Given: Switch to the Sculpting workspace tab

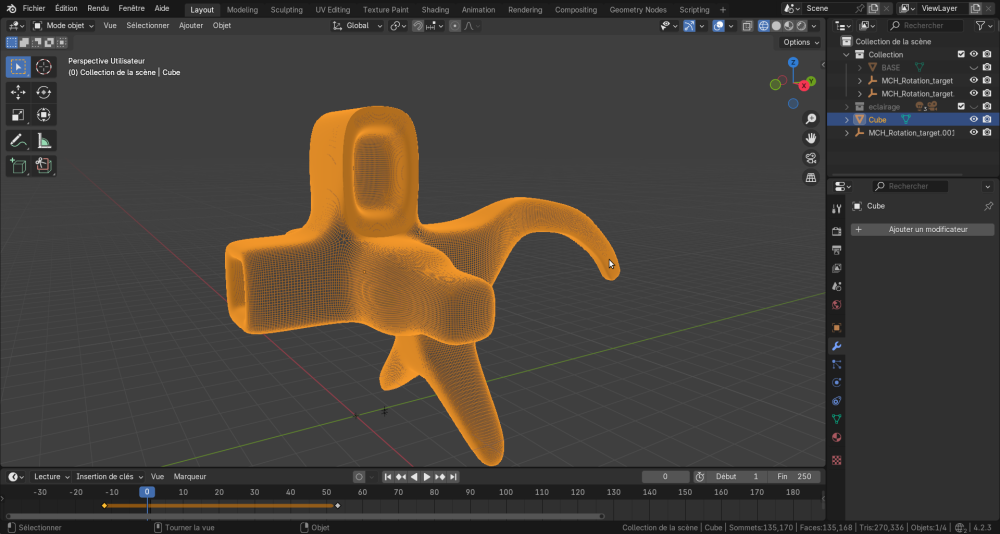Looking at the screenshot, I should tap(286, 10).
